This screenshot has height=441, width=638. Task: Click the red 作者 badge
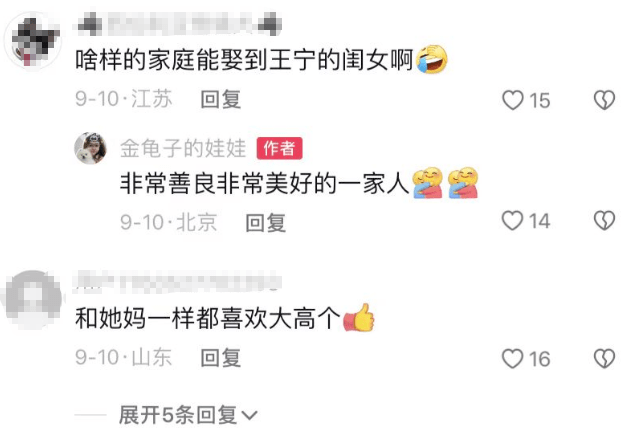tap(279, 148)
